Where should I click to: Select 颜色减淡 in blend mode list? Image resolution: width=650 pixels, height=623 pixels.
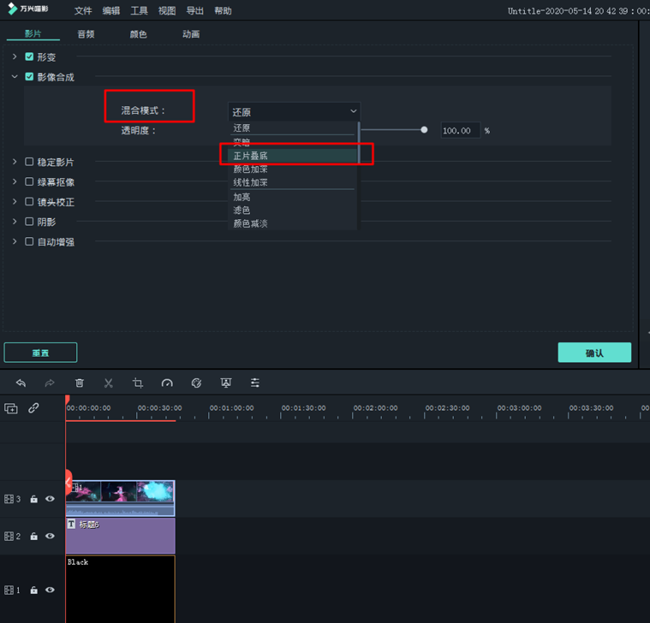[293, 223]
